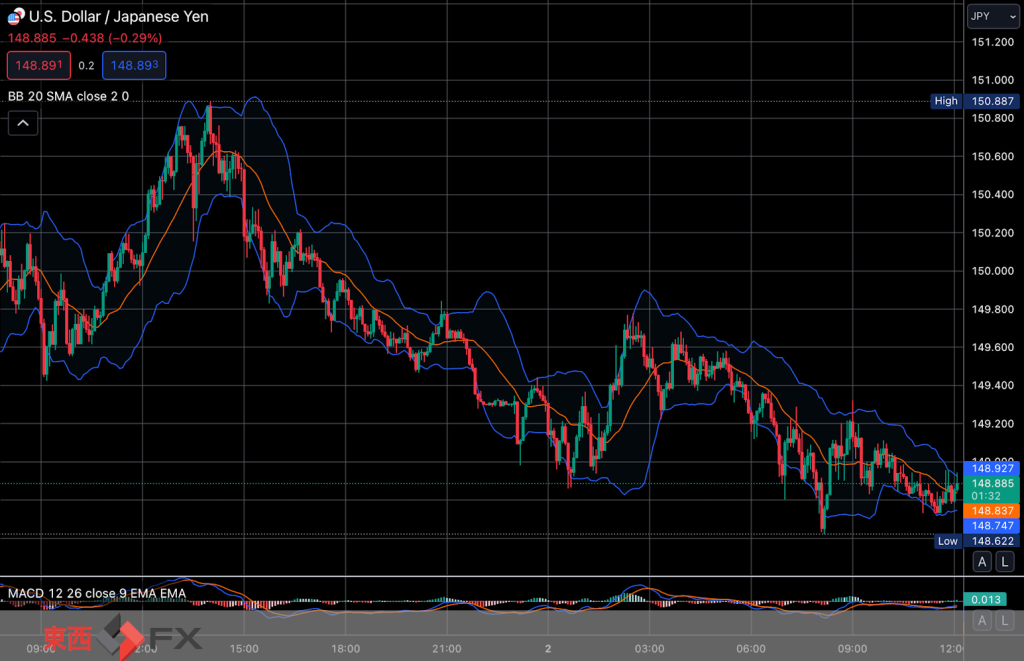The width and height of the screenshot is (1024, 661).
Task: Open the JPY currency dropdown
Action: (x=993, y=16)
